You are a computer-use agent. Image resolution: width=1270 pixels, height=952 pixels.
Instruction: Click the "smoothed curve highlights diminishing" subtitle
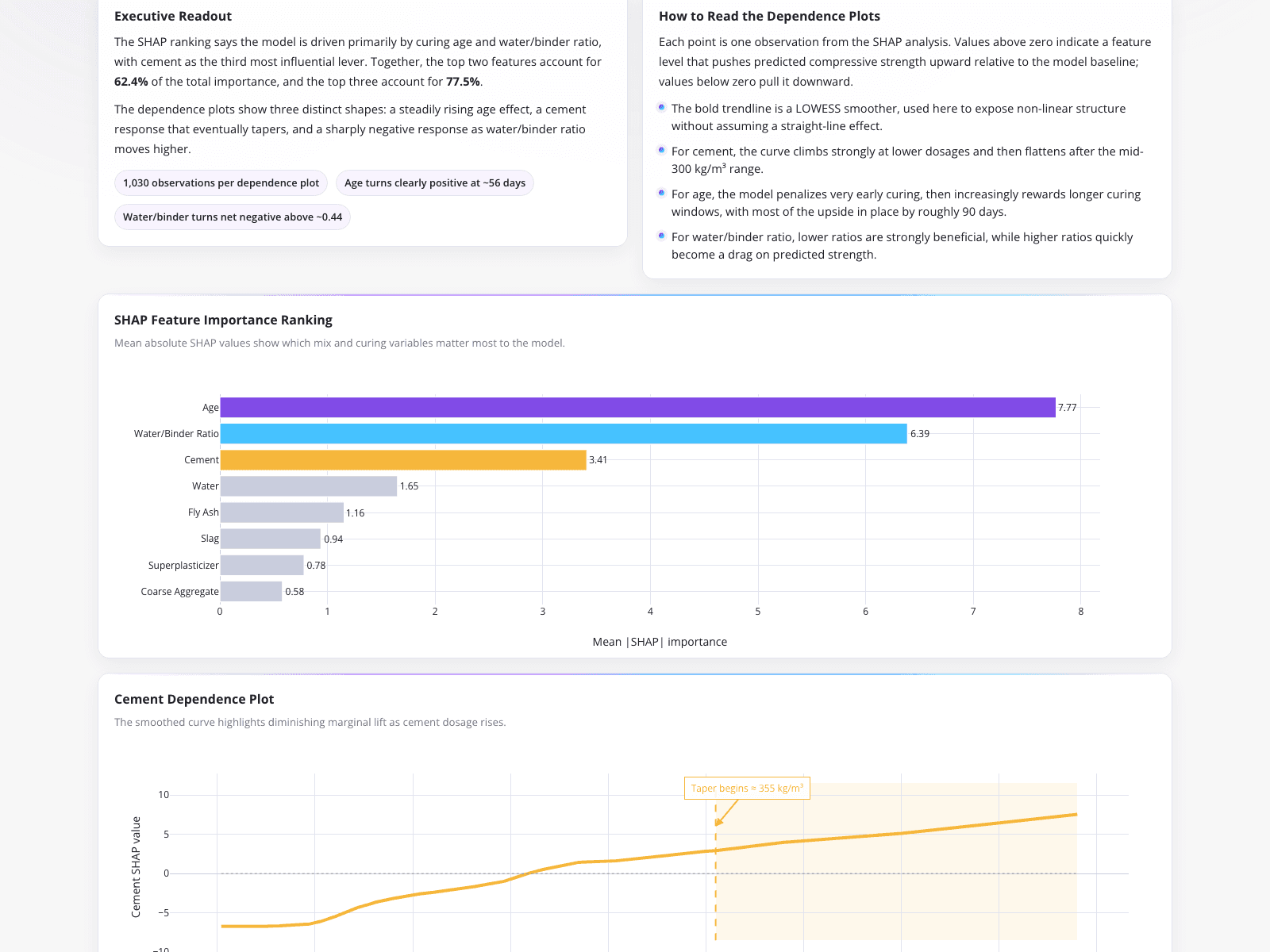point(310,723)
